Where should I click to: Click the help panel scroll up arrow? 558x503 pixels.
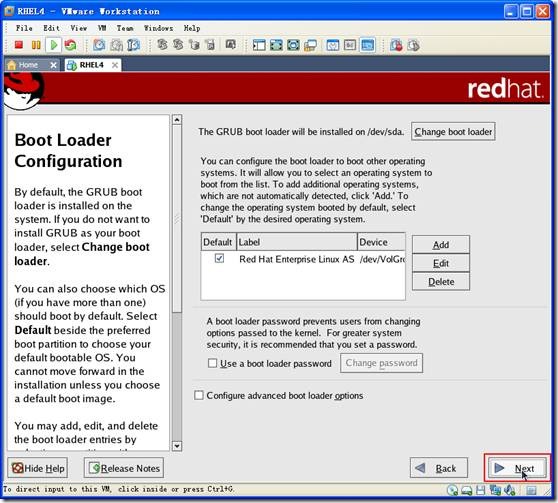(x=177, y=120)
